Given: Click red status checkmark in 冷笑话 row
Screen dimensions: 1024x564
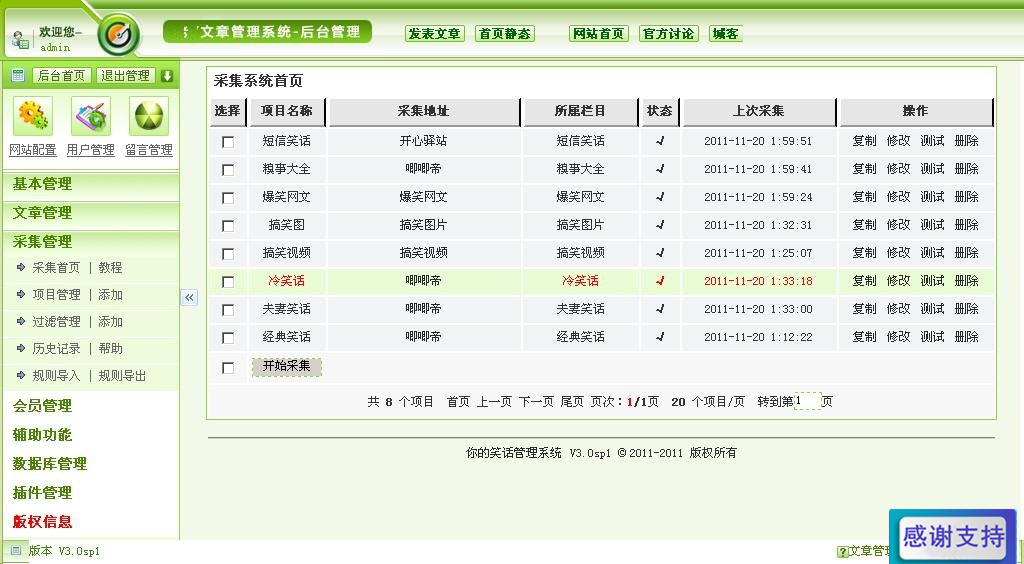Looking at the screenshot, I should (660, 281).
